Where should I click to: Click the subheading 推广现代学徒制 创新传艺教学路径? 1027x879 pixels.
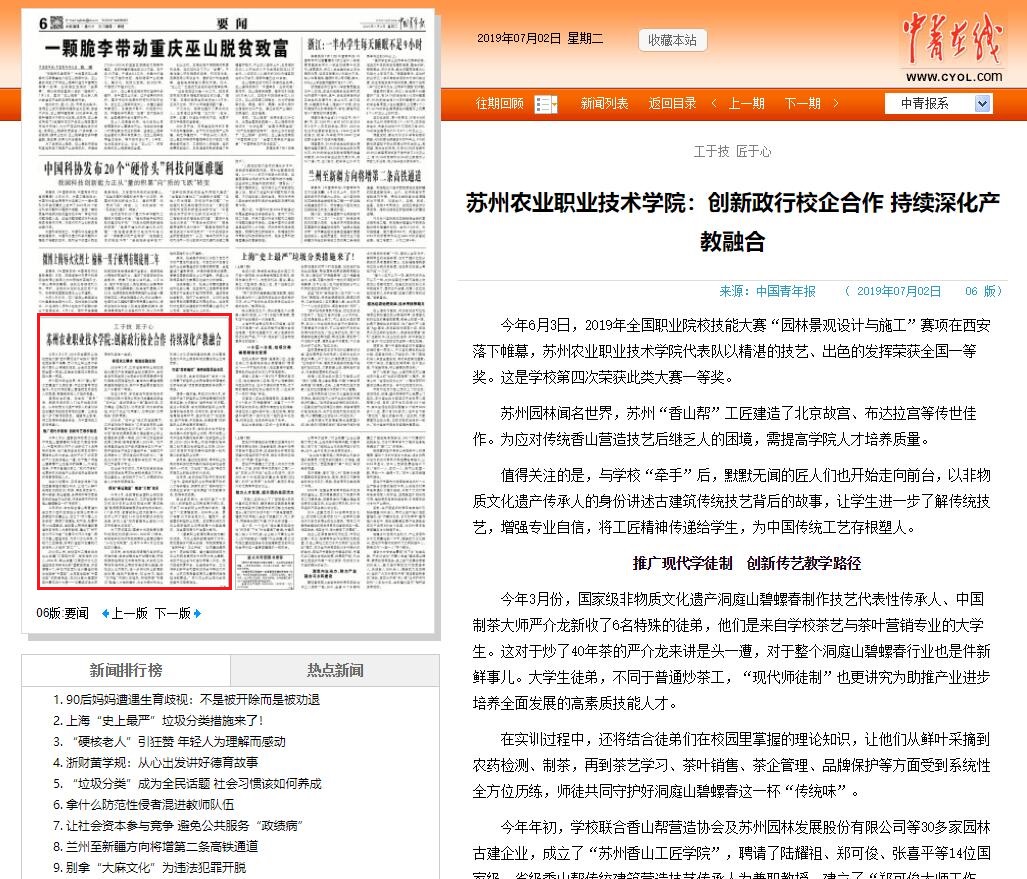(747, 563)
